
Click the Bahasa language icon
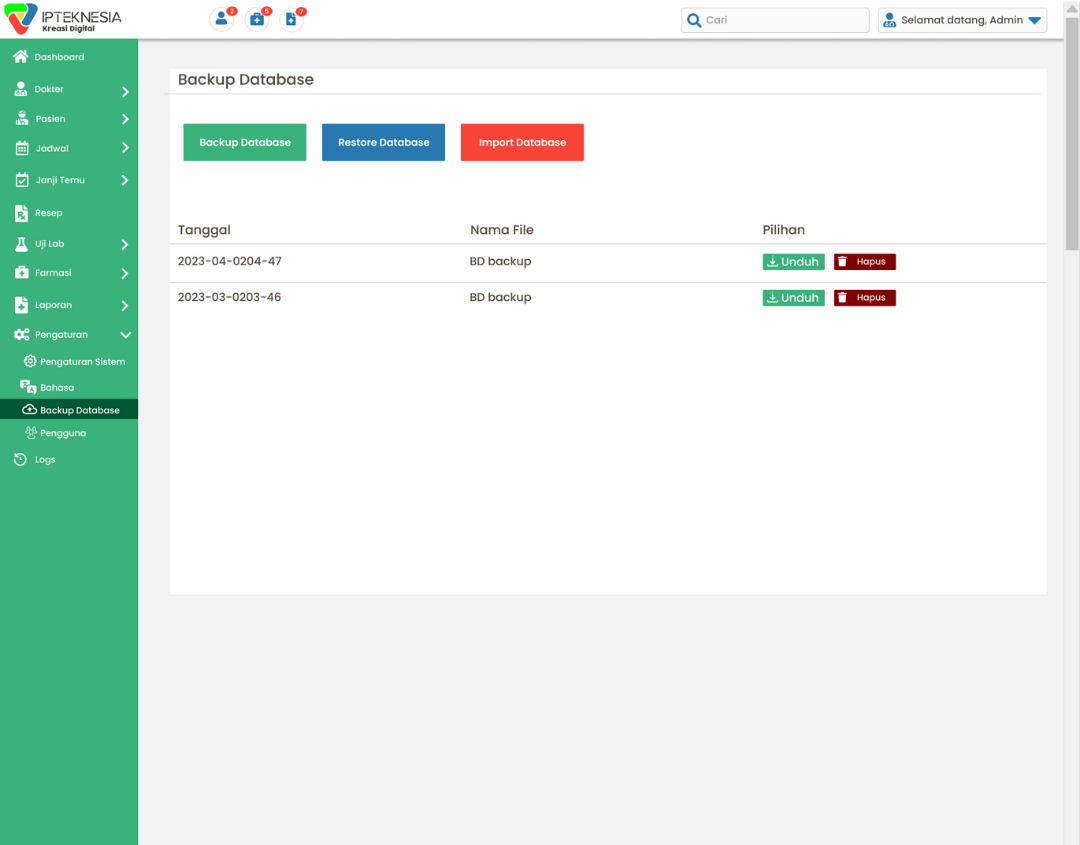28,387
